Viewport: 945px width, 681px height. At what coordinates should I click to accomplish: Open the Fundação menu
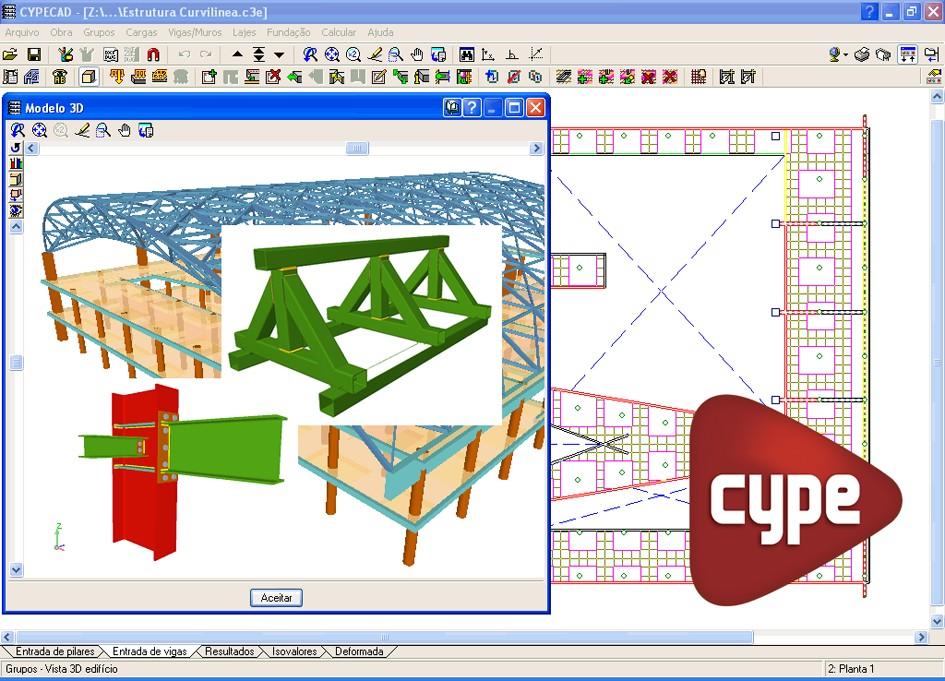[288, 33]
